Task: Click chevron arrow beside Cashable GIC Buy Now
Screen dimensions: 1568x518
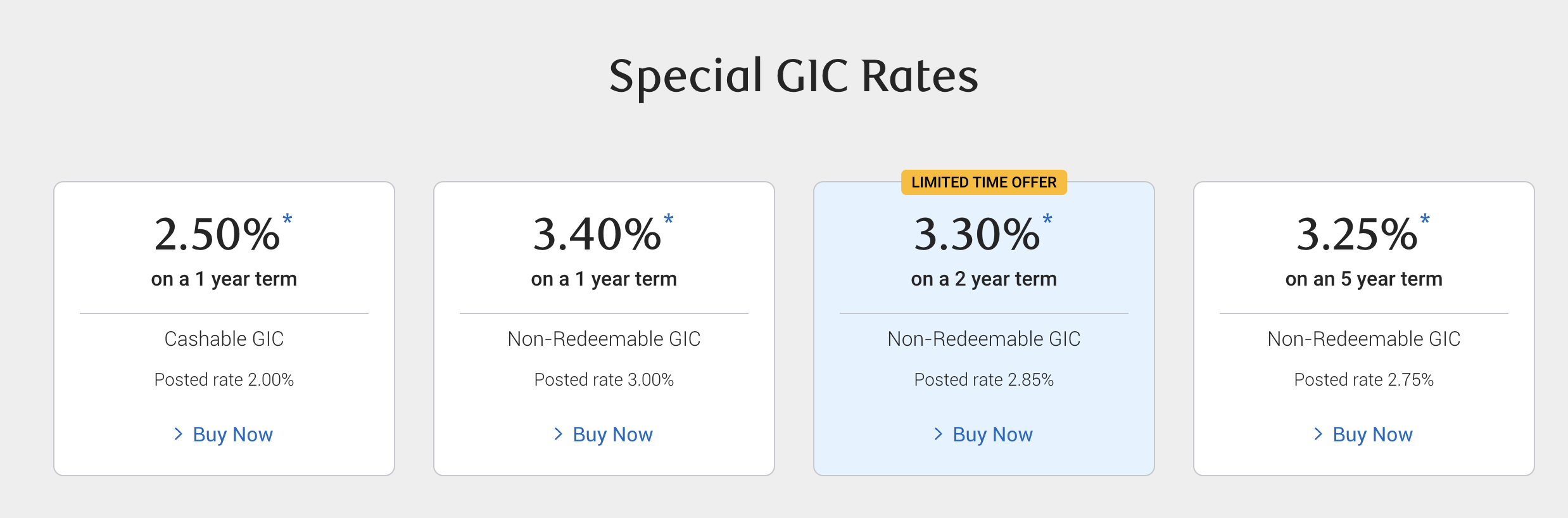Action: 179,434
